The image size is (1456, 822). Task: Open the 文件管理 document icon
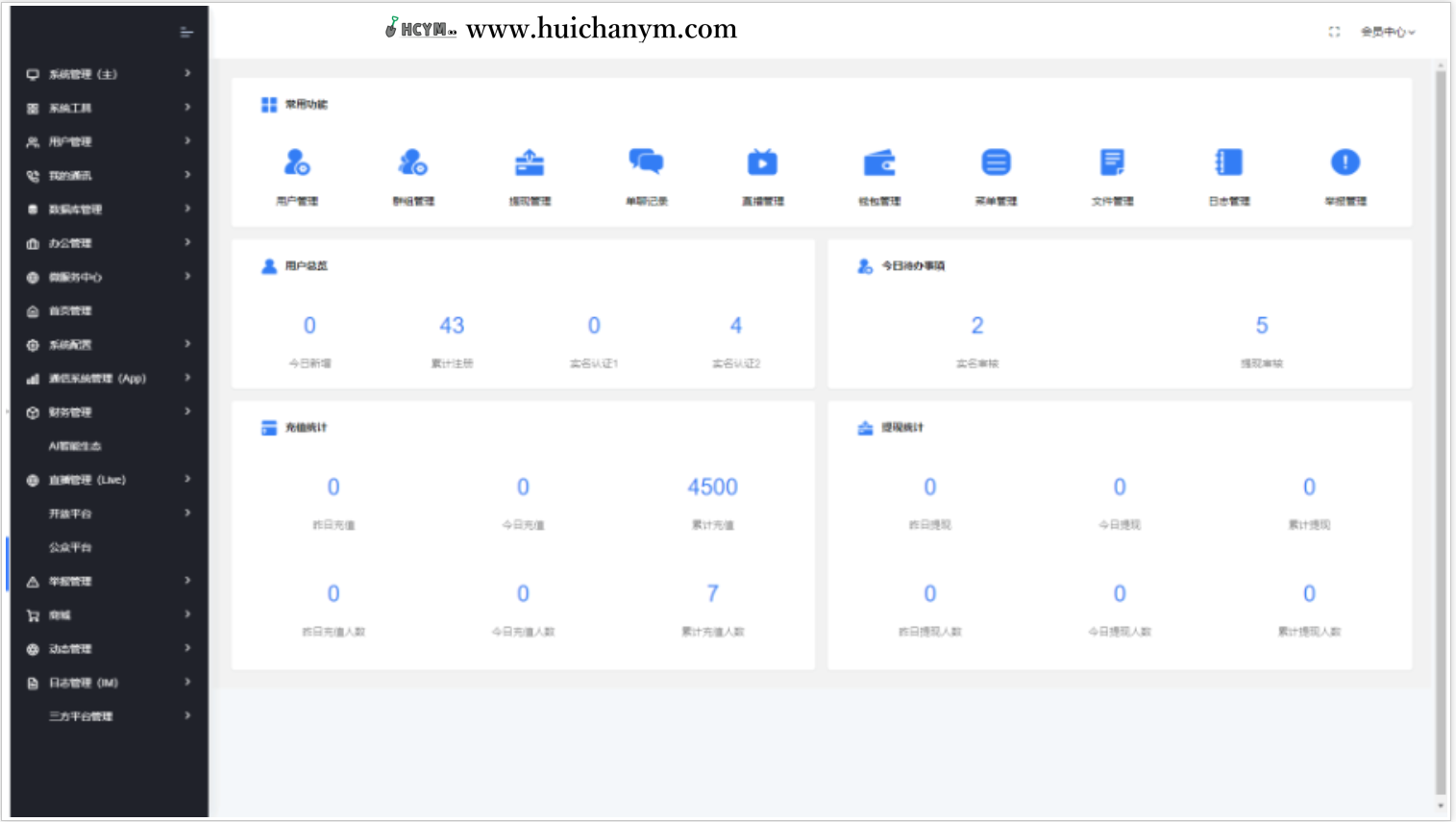click(x=1112, y=163)
